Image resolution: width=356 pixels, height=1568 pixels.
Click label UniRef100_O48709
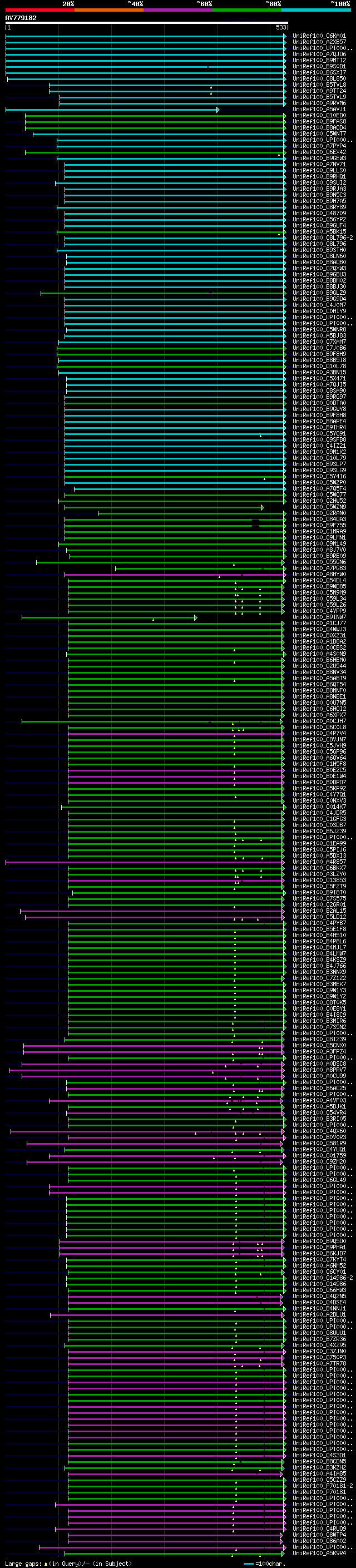click(x=319, y=214)
